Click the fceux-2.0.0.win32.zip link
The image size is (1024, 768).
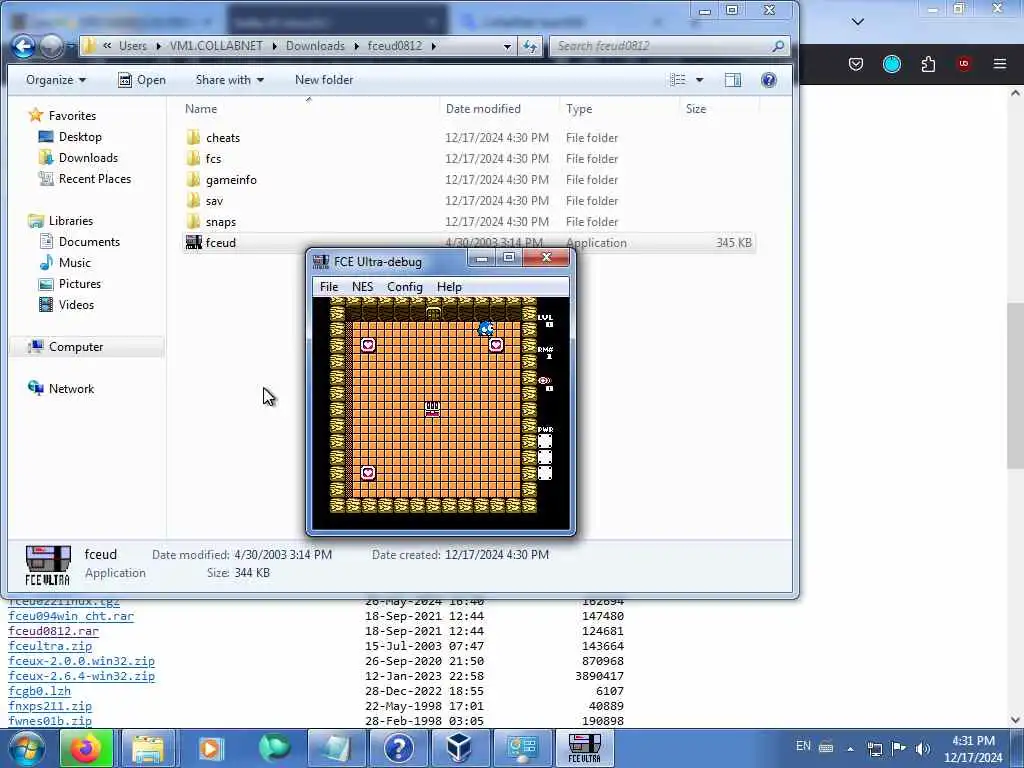click(x=82, y=661)
